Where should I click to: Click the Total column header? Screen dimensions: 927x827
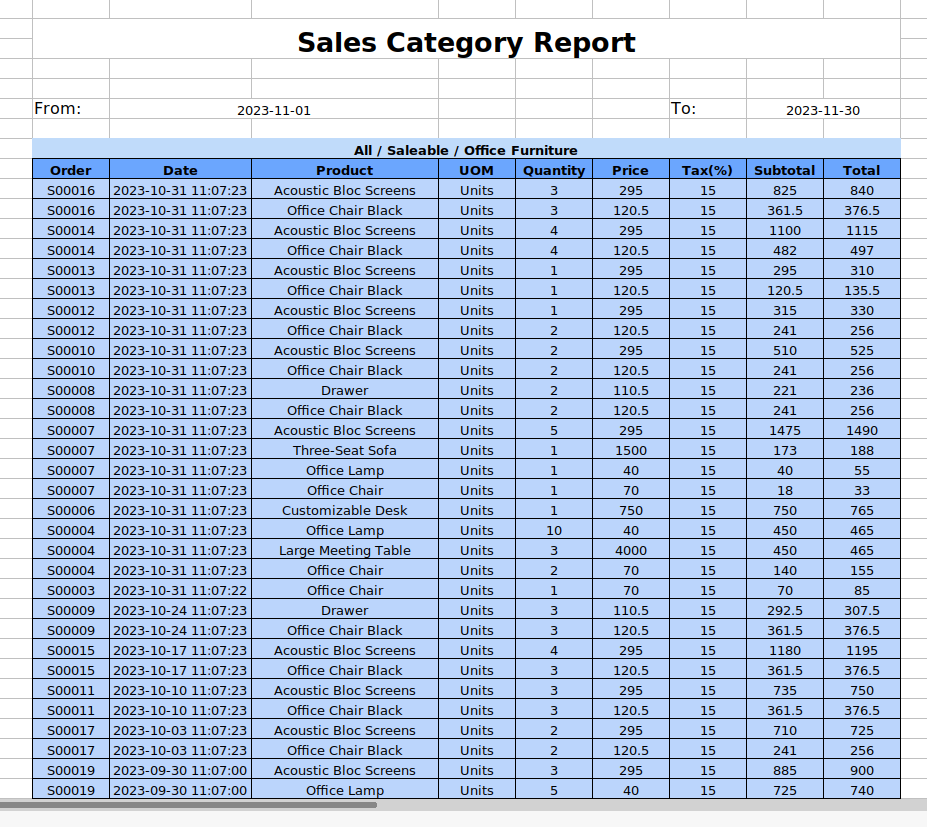point(861,170)
